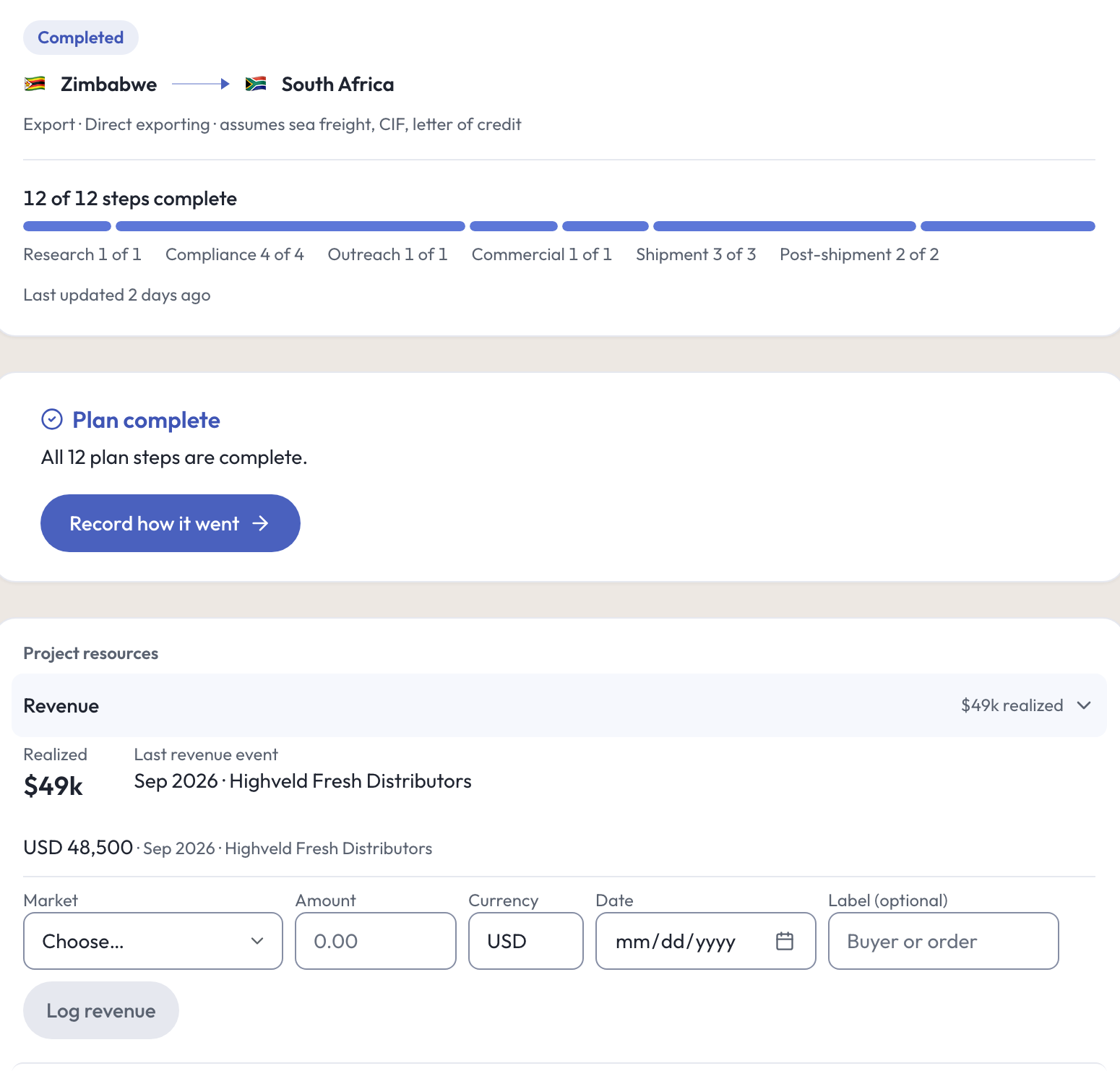This screenshot has height=1071, width=1120.
Task: Click the "Research 1 of 1" label
Action: tap(82, 254)
